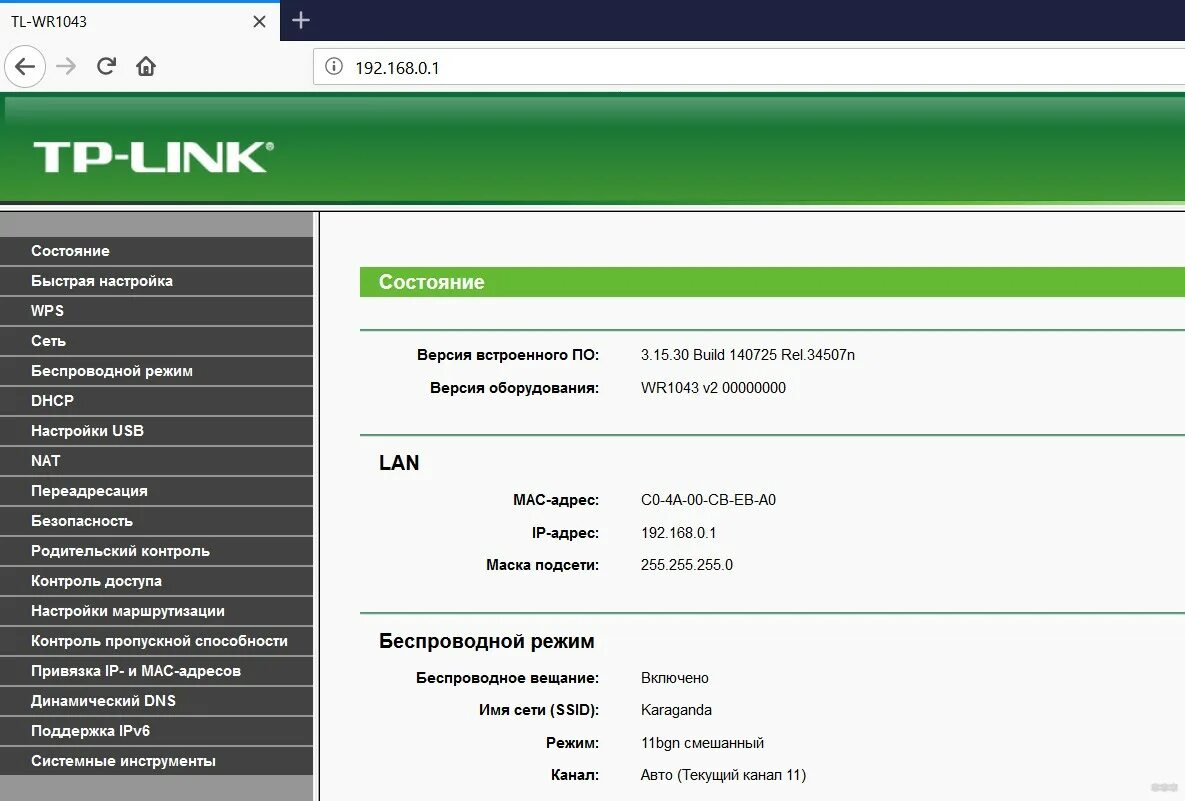
Task: Select WPS in the sidebar
Action: 156,311
